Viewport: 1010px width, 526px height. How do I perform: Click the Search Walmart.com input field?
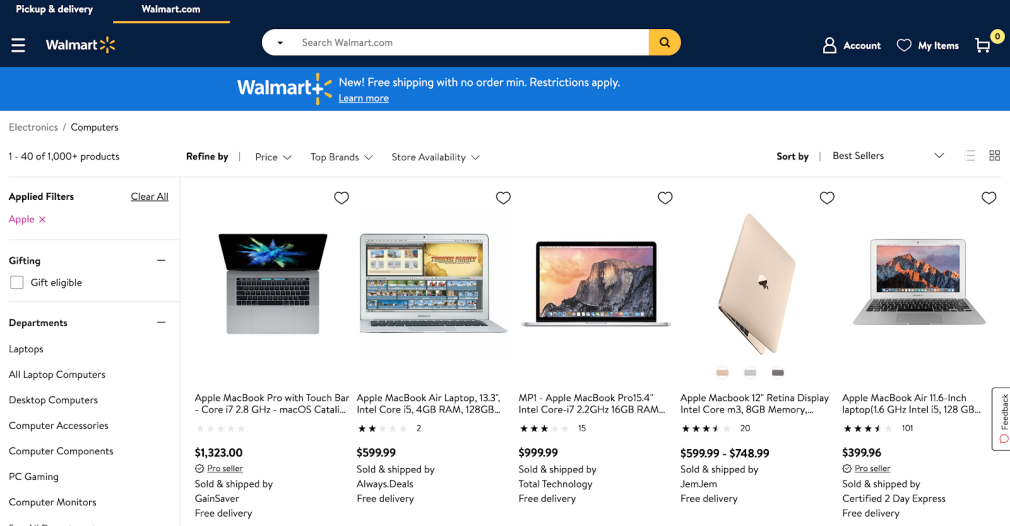(470, 43)
